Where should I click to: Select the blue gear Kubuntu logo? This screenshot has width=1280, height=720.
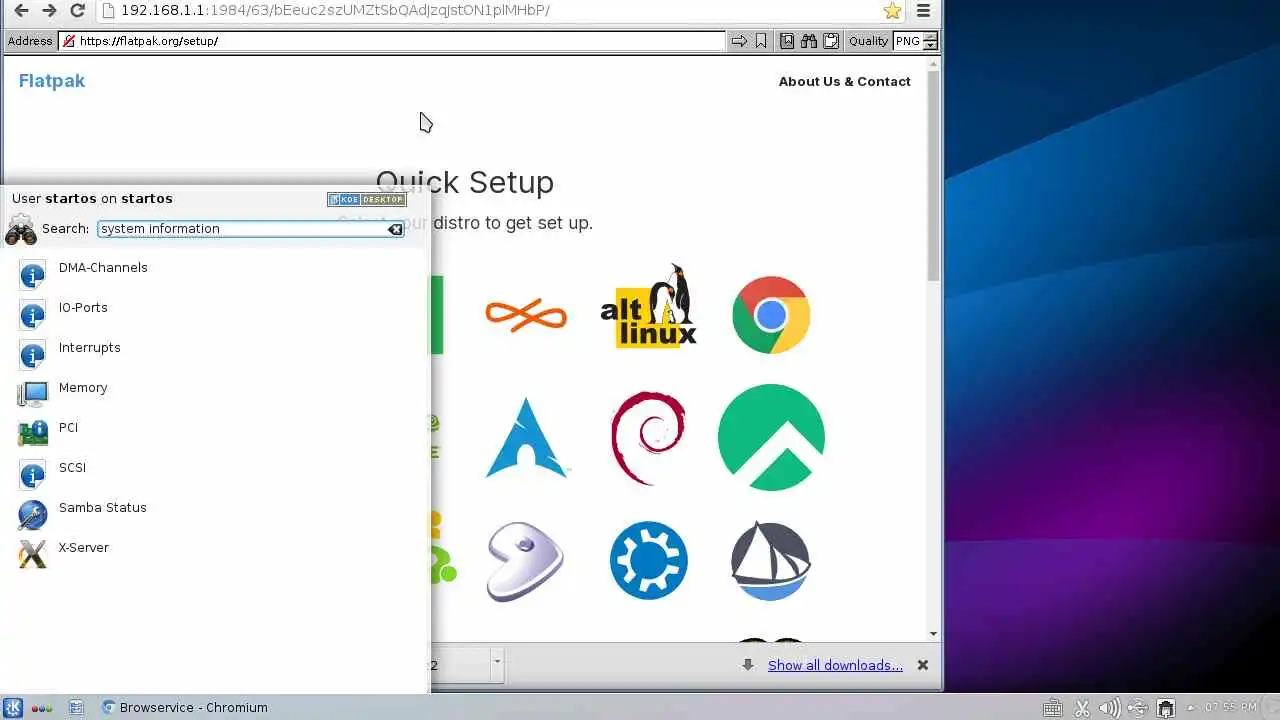(x=648, y=561)
